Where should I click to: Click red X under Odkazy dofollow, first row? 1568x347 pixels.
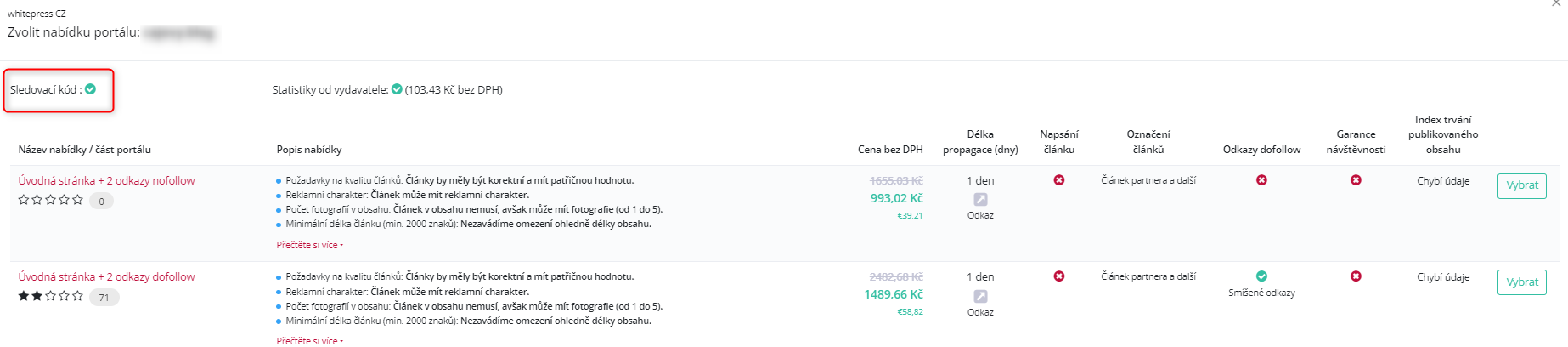click(x=1261, y=180)
